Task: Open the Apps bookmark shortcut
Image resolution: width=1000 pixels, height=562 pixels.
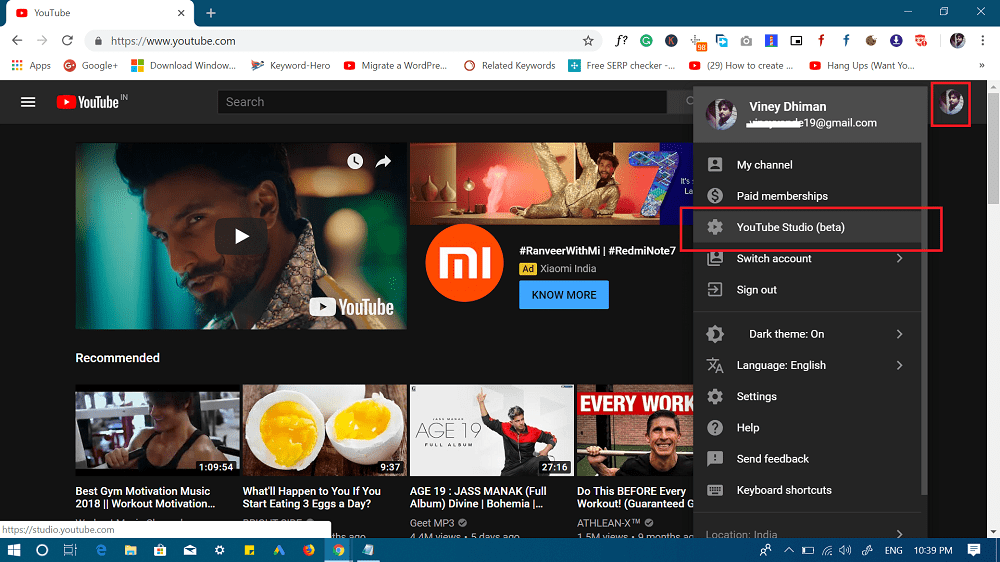Action: click(x=31, y=65)
